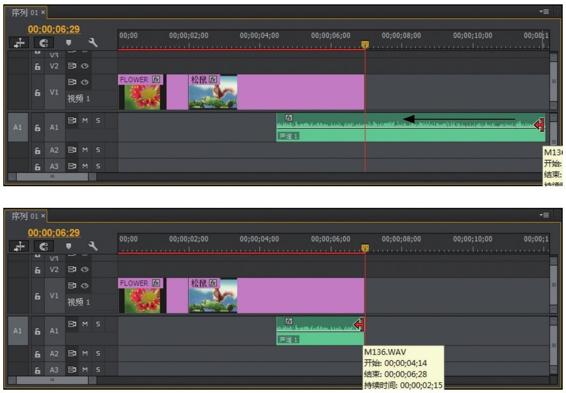Viewport: 566px width, 393px height.
Task: Add a marker using top timeline marker icon
Action: [69, 43]
